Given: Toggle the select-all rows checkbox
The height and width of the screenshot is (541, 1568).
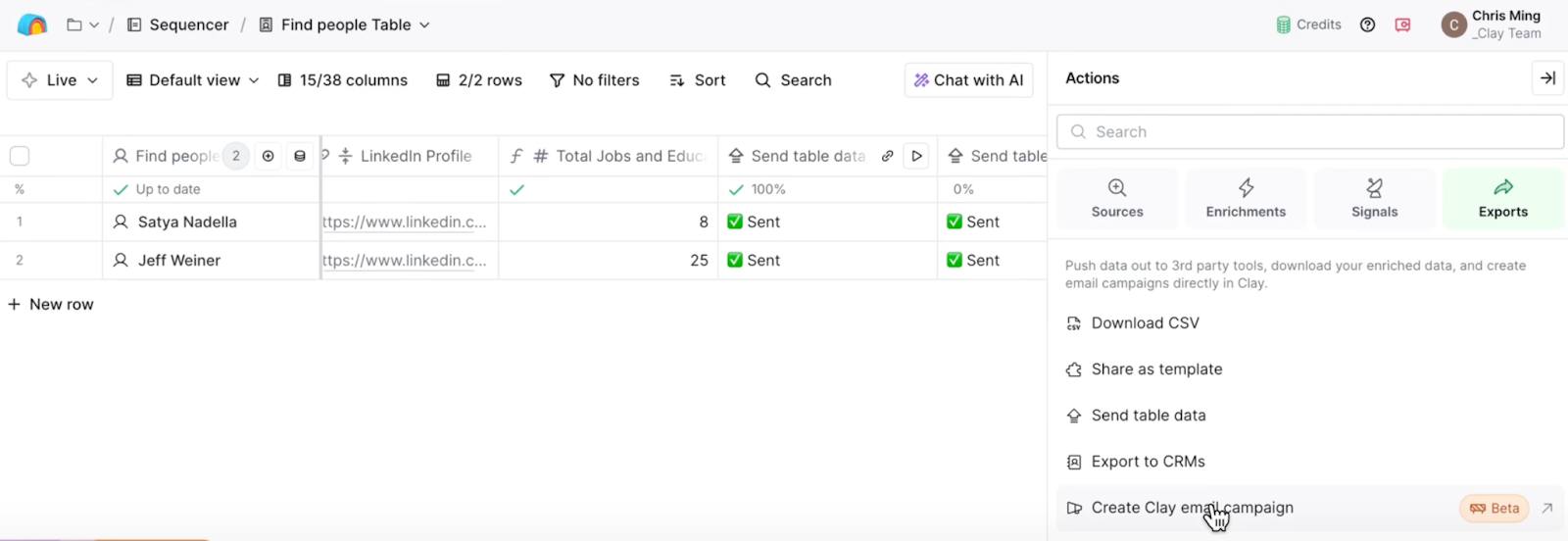Looking at the screenshot, I should click(20, 156).
